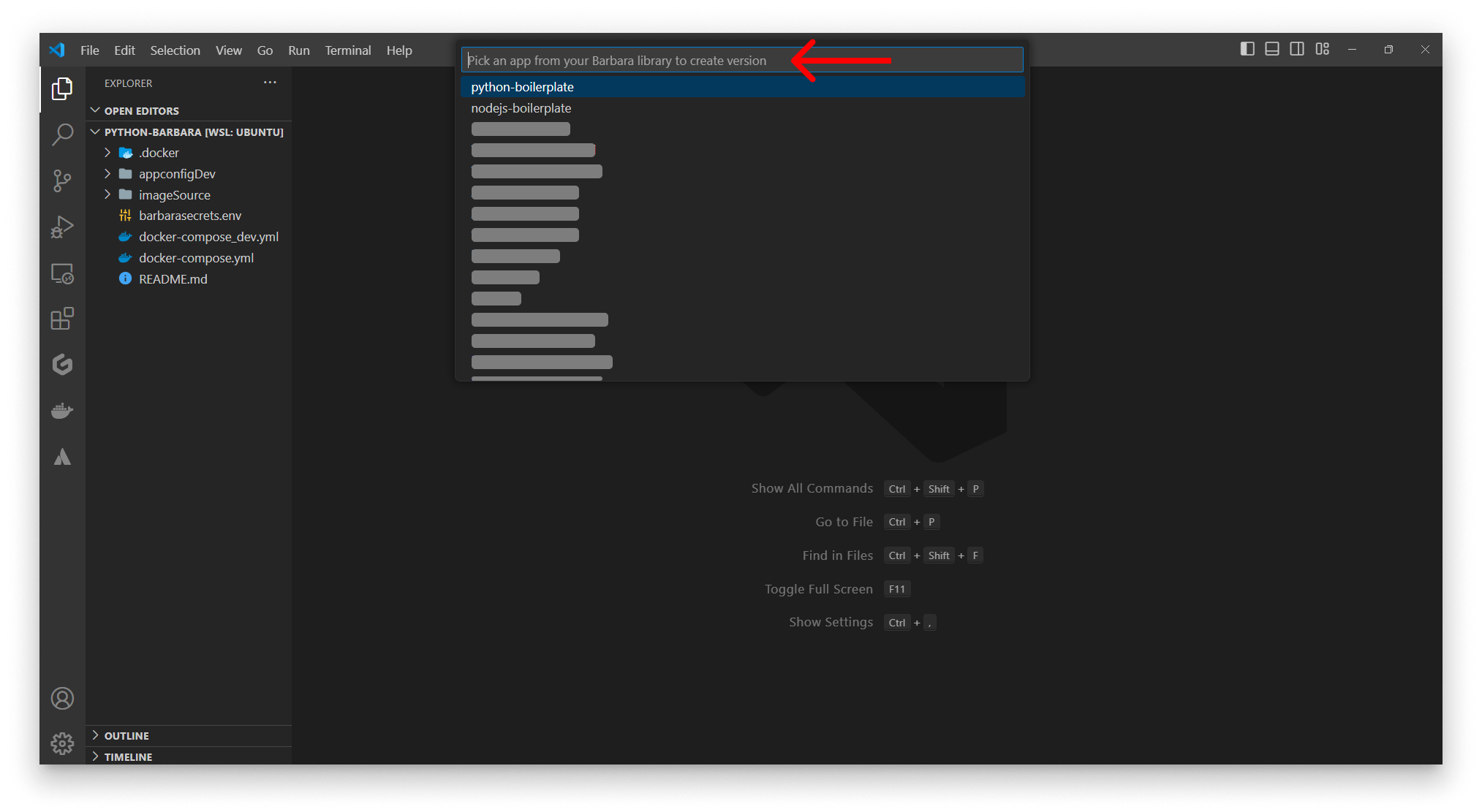Open the Search view in the activity bar
The image size is (1482, 812).
coord(62,135)
